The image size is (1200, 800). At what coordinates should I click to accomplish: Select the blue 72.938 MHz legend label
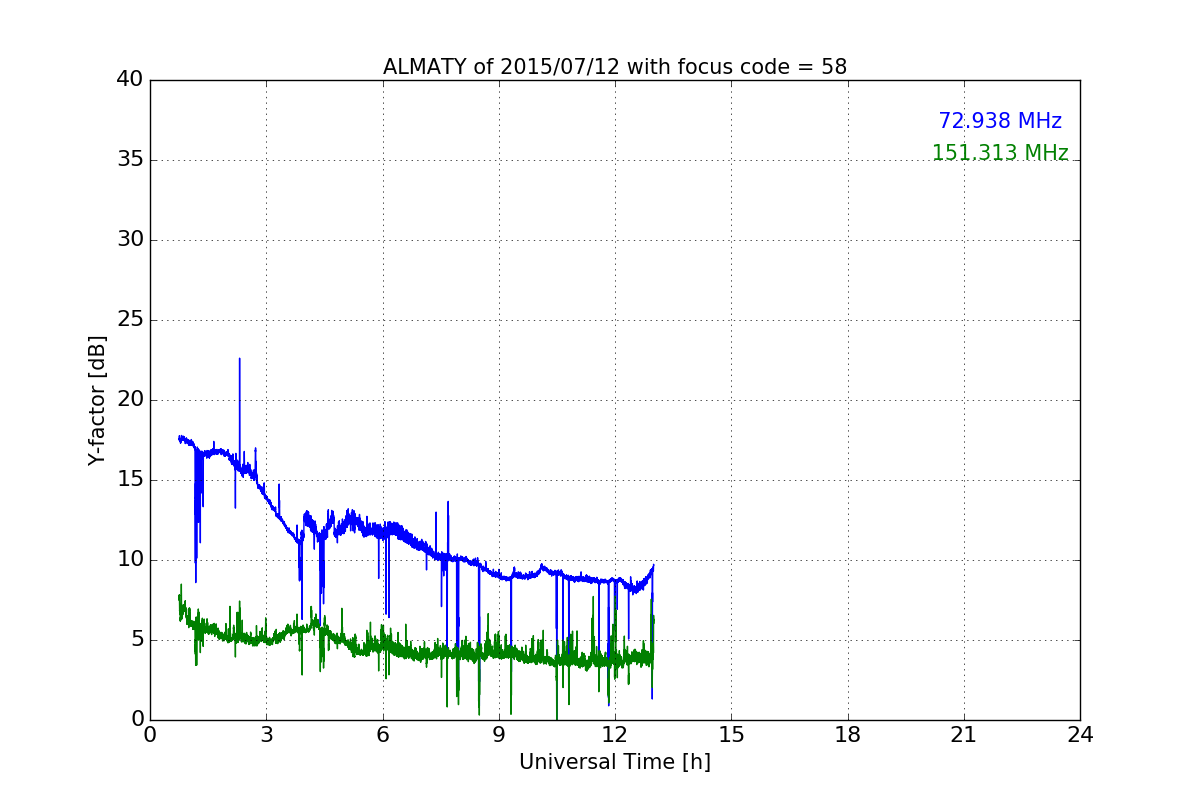coord(1000,121)
